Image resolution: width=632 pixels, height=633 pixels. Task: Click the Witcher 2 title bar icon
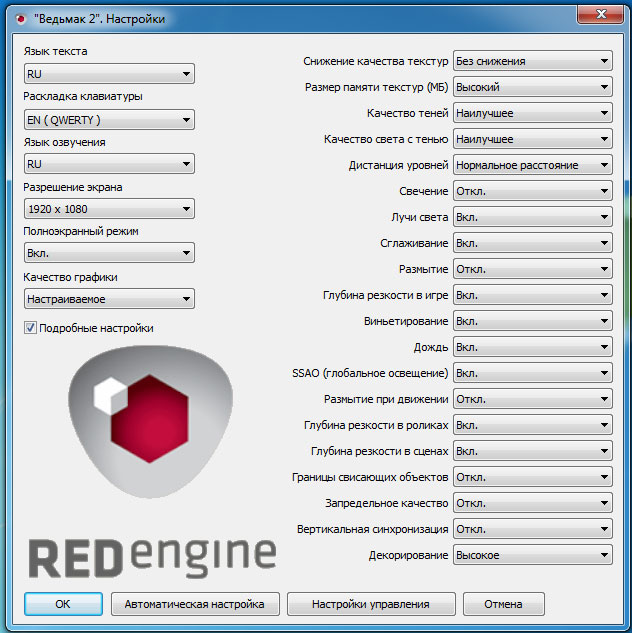pos(20,19)
